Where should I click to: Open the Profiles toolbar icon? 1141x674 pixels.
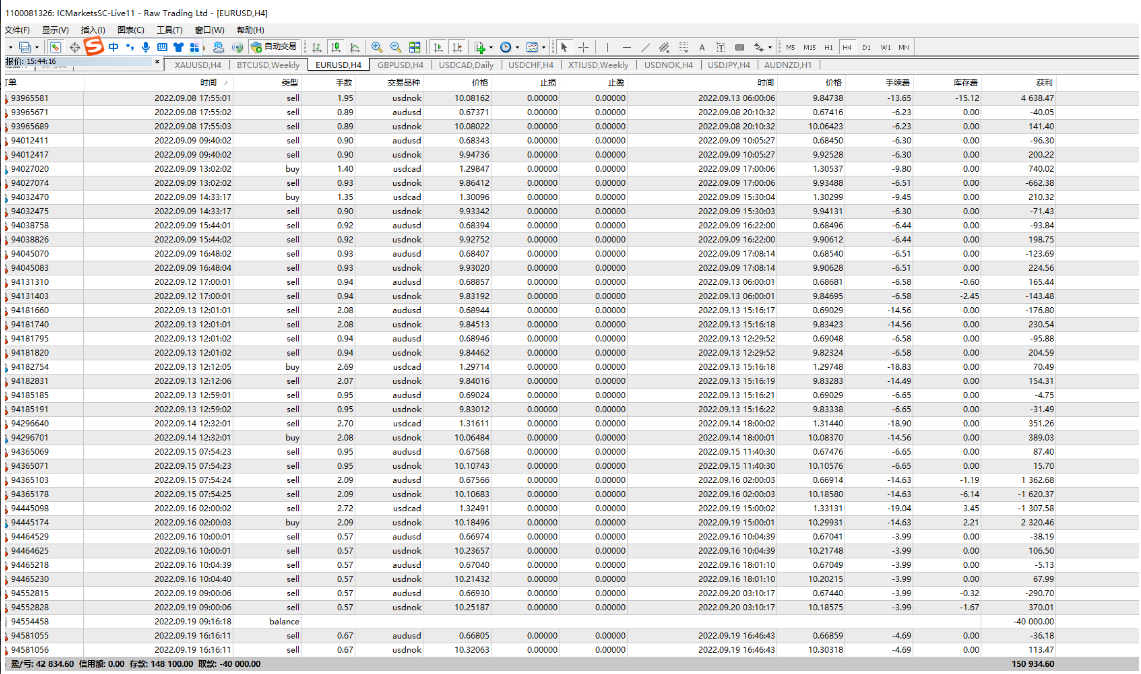pyautogui.click(x=25, y=47)
